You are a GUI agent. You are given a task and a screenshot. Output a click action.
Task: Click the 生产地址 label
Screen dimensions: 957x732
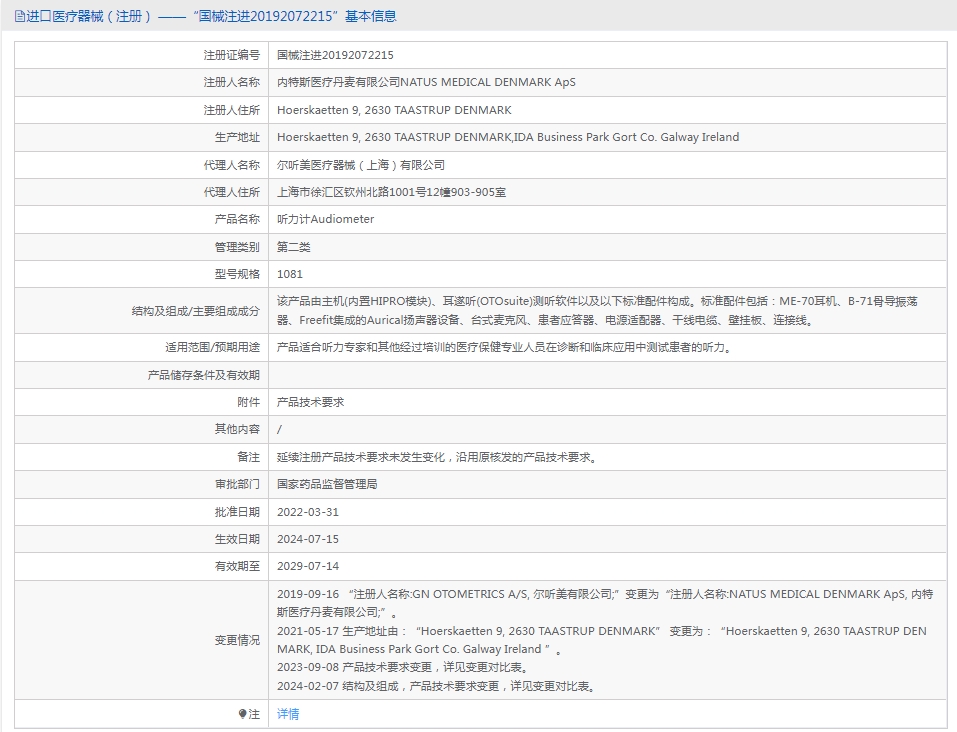[237, 137]
